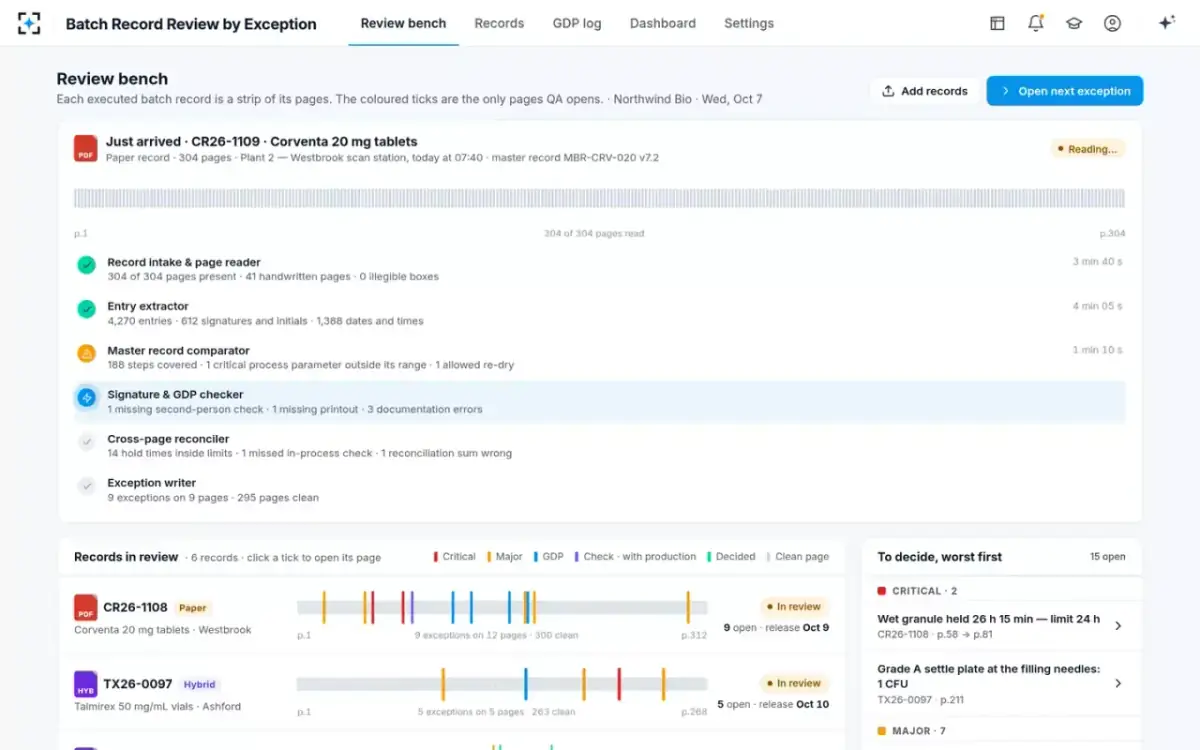Open the GDP log tab
This screenshot has width=1200, height=750.
click(x=577, y=23)
